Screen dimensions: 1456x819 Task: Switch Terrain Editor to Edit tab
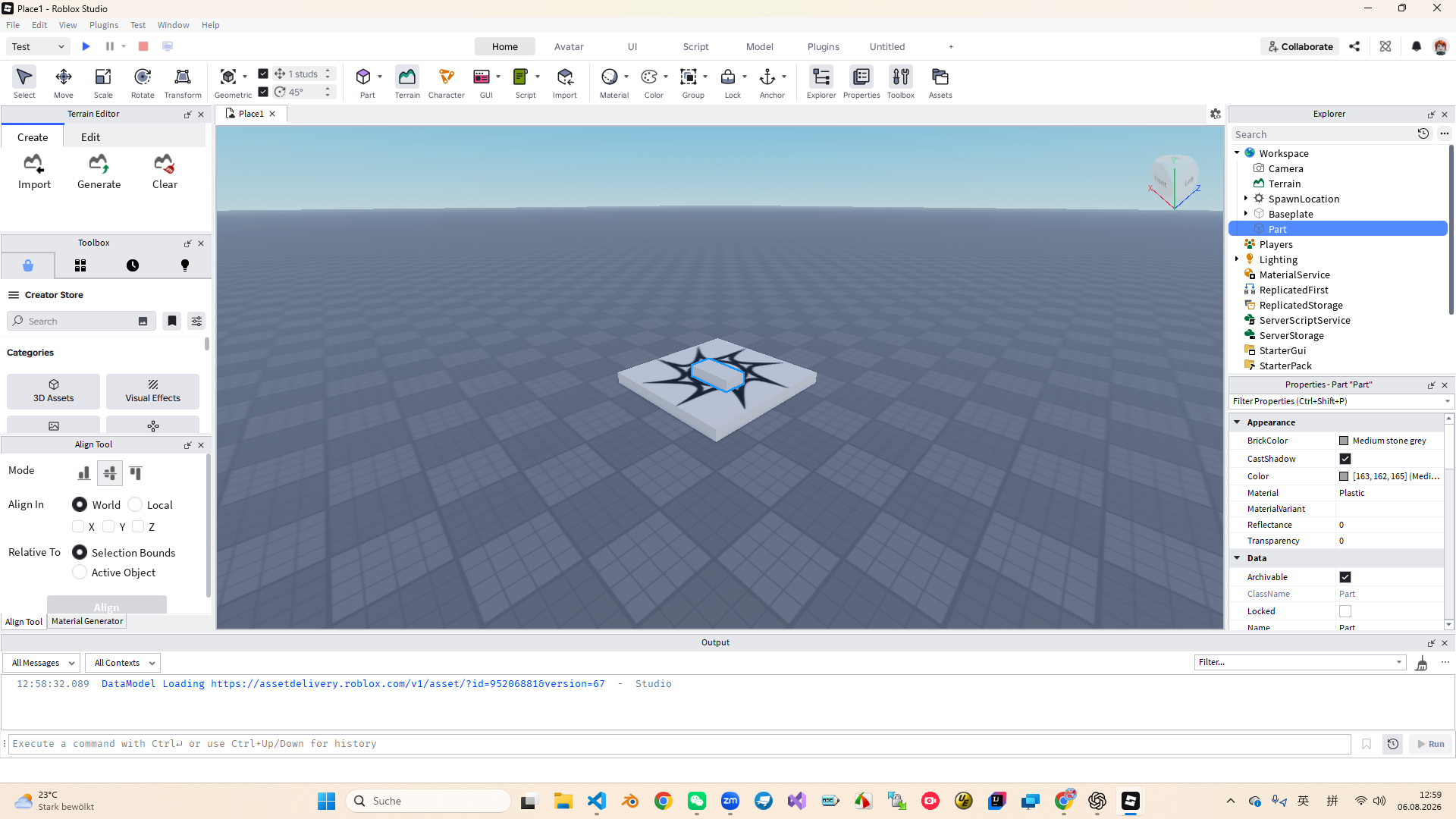point(90,137)
